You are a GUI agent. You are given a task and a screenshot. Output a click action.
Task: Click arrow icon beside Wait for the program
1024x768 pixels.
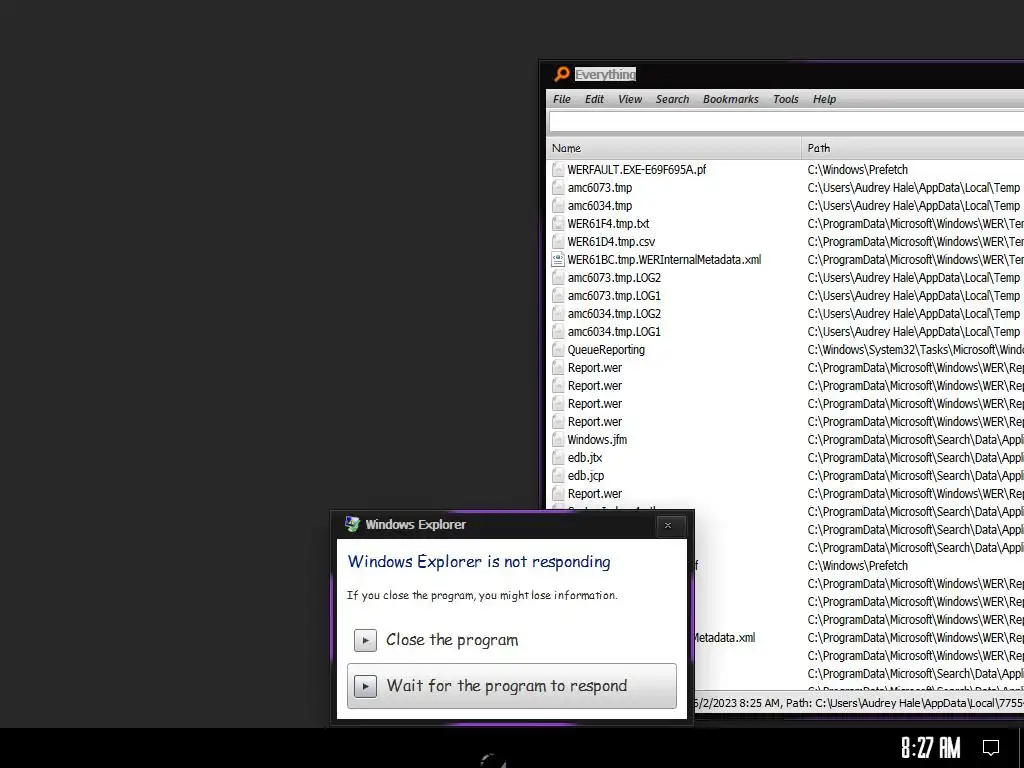365,686
